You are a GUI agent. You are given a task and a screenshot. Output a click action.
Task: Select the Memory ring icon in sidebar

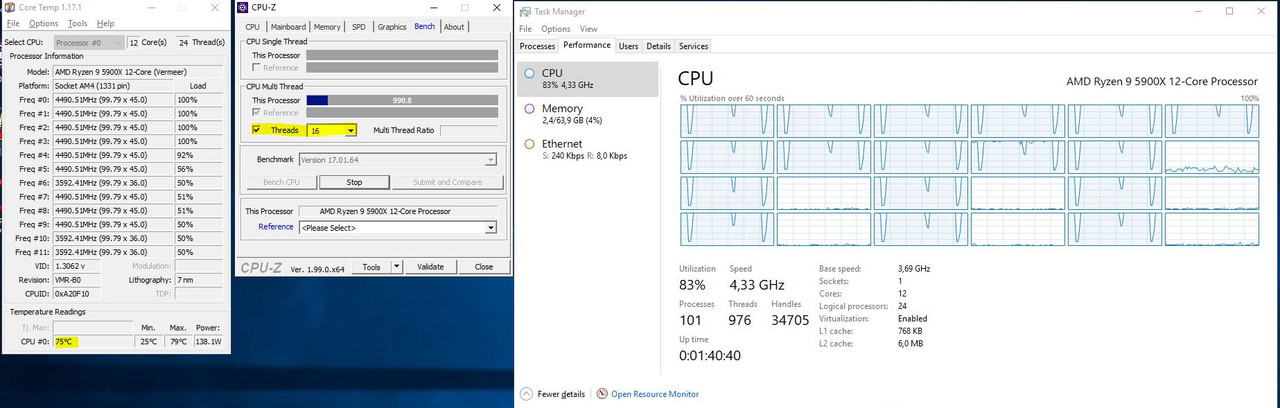point(529,108)
